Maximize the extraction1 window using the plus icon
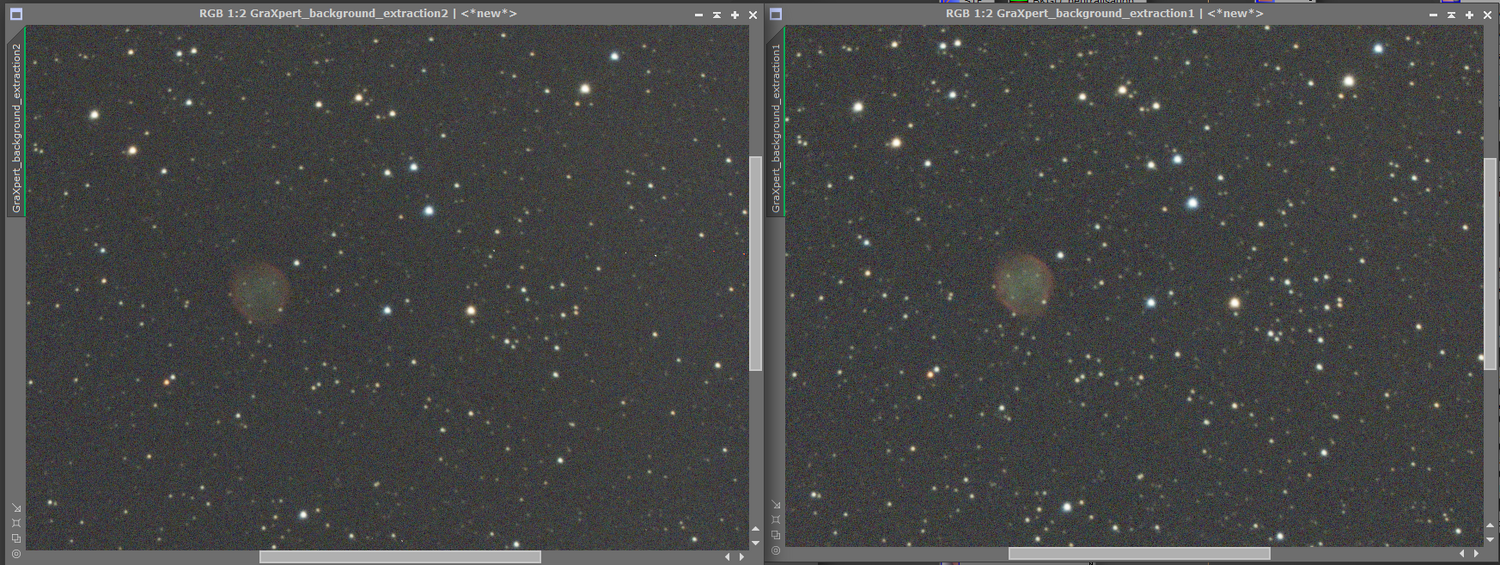 (x=1469, y=15)
